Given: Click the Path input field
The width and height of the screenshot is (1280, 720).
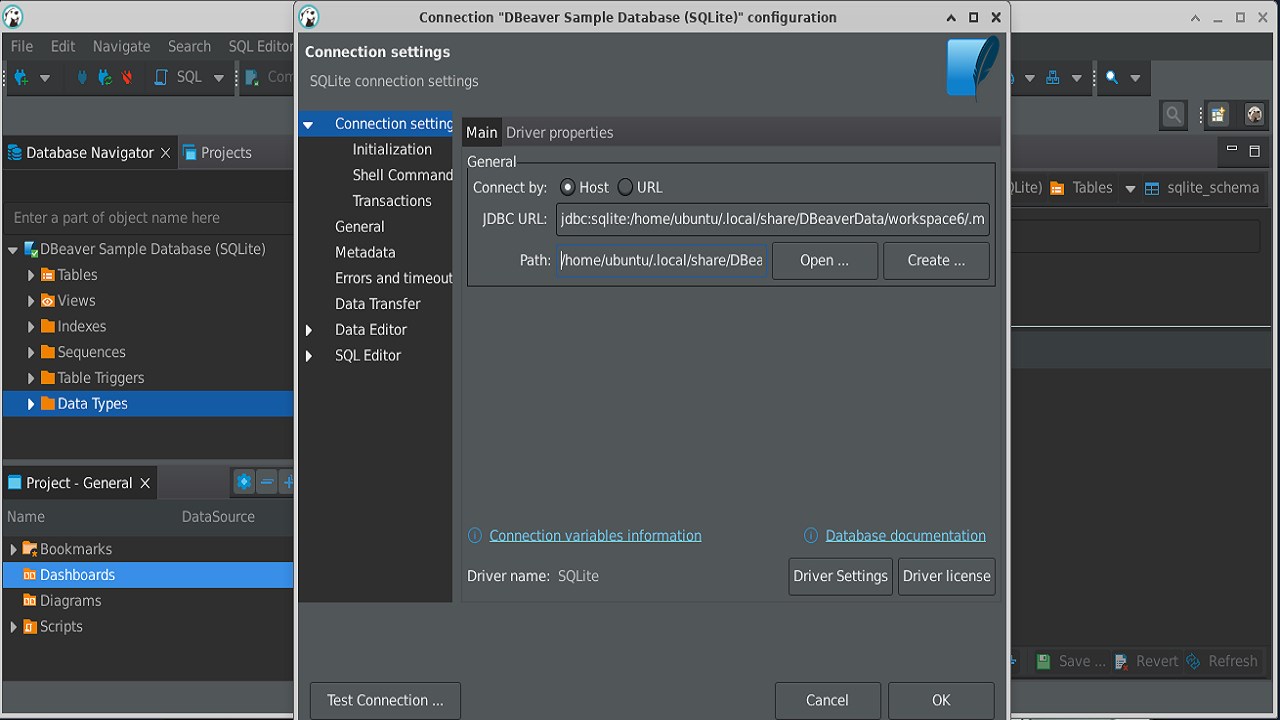Looking at the screenshot, I should coord(662,260).
